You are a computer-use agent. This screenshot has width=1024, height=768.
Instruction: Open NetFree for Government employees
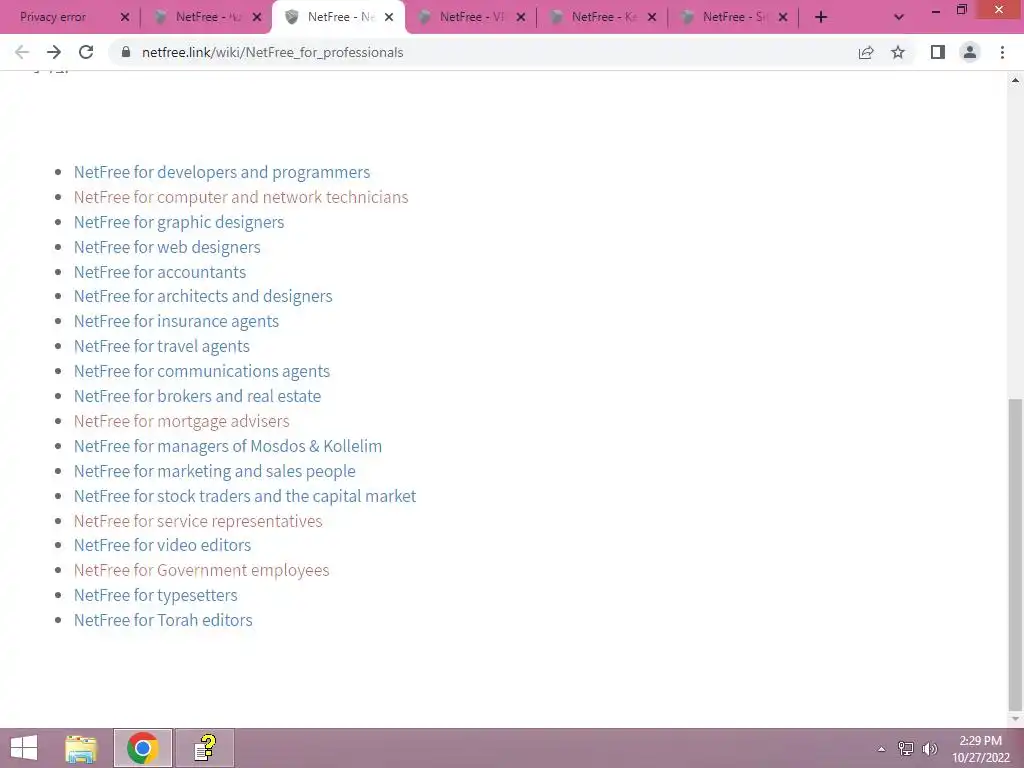coord(201,570)
